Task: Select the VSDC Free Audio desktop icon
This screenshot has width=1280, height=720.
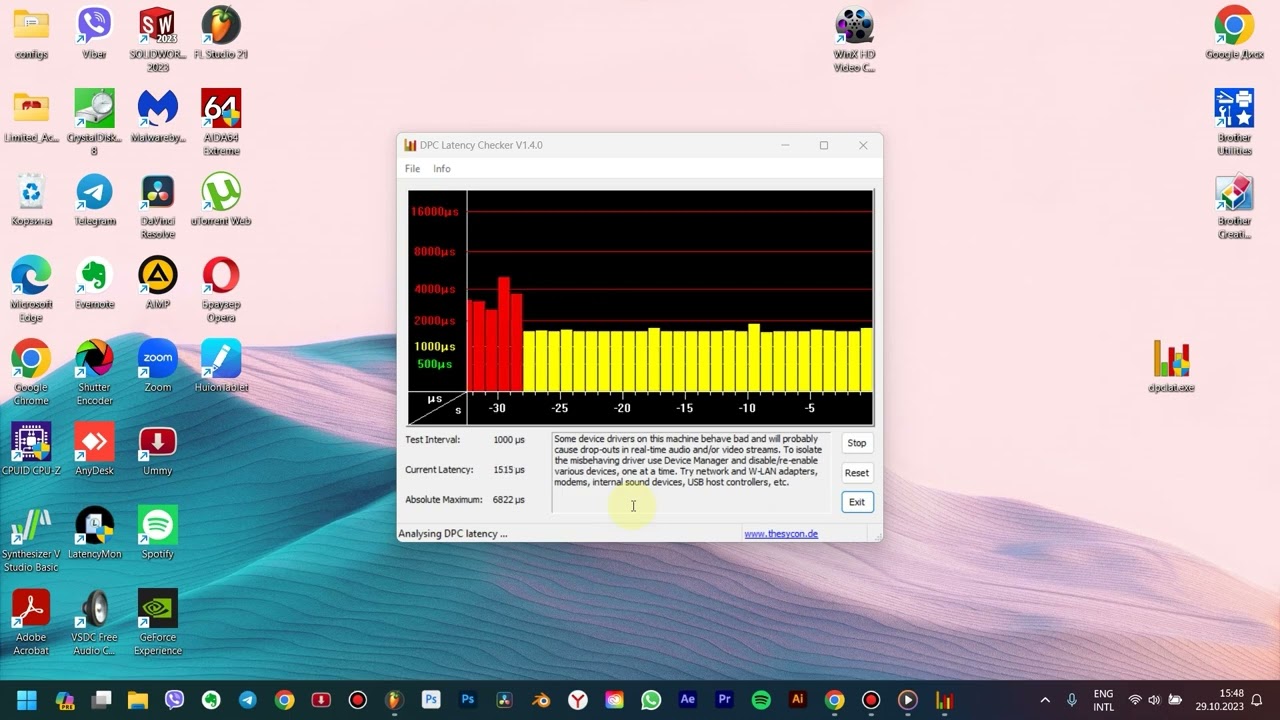Action: [x=94, y=622]
